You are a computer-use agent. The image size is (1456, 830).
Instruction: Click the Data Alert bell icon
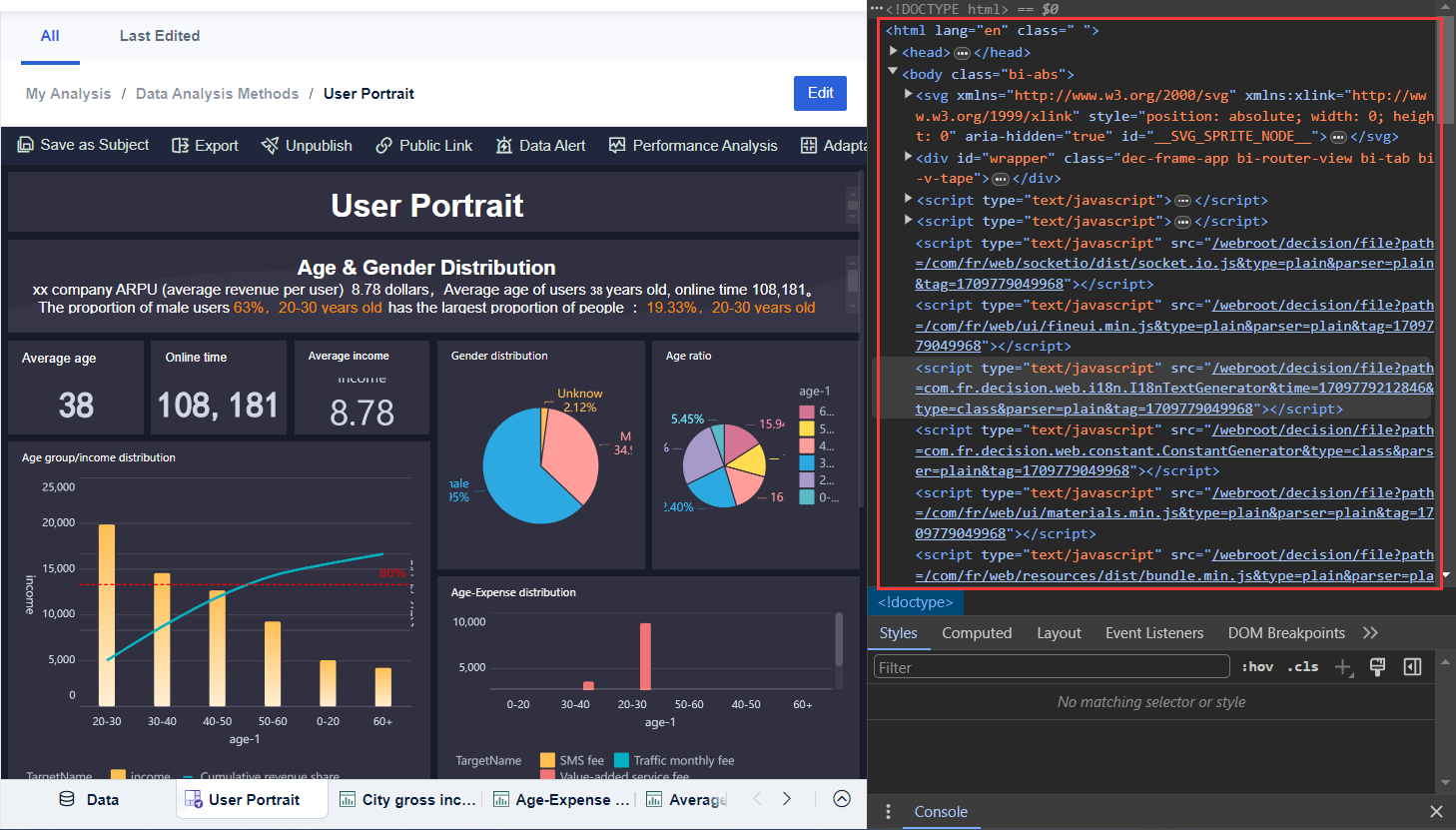pyautogui.click(x=504, y=145)
